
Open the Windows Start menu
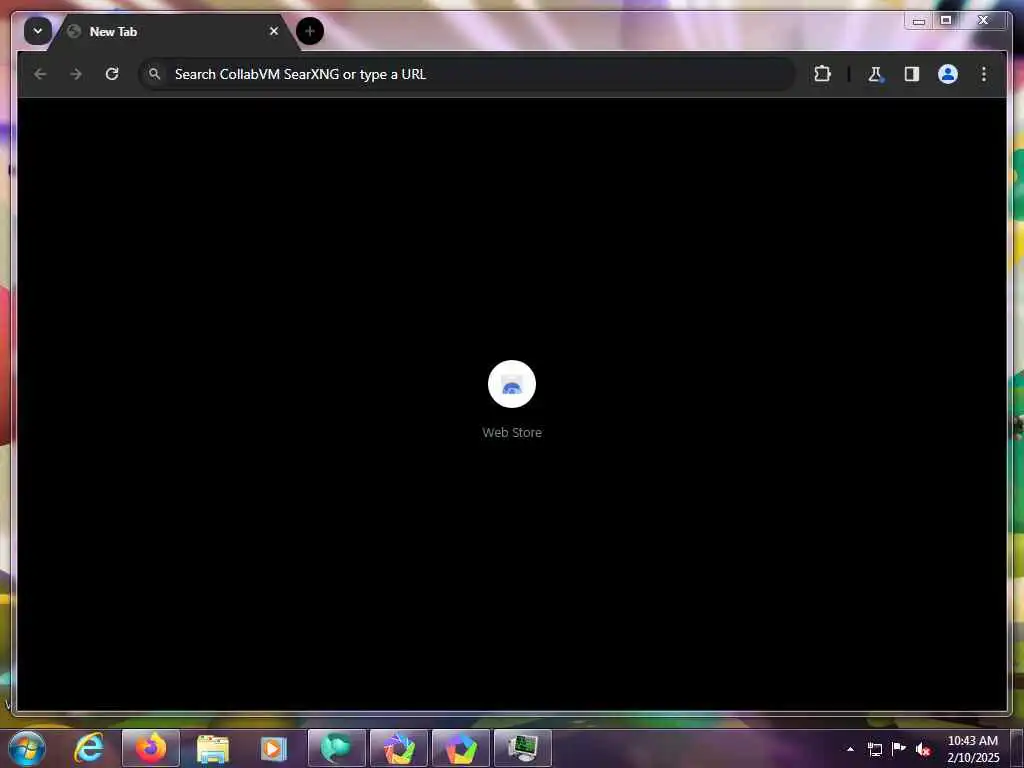click(27, 748)
